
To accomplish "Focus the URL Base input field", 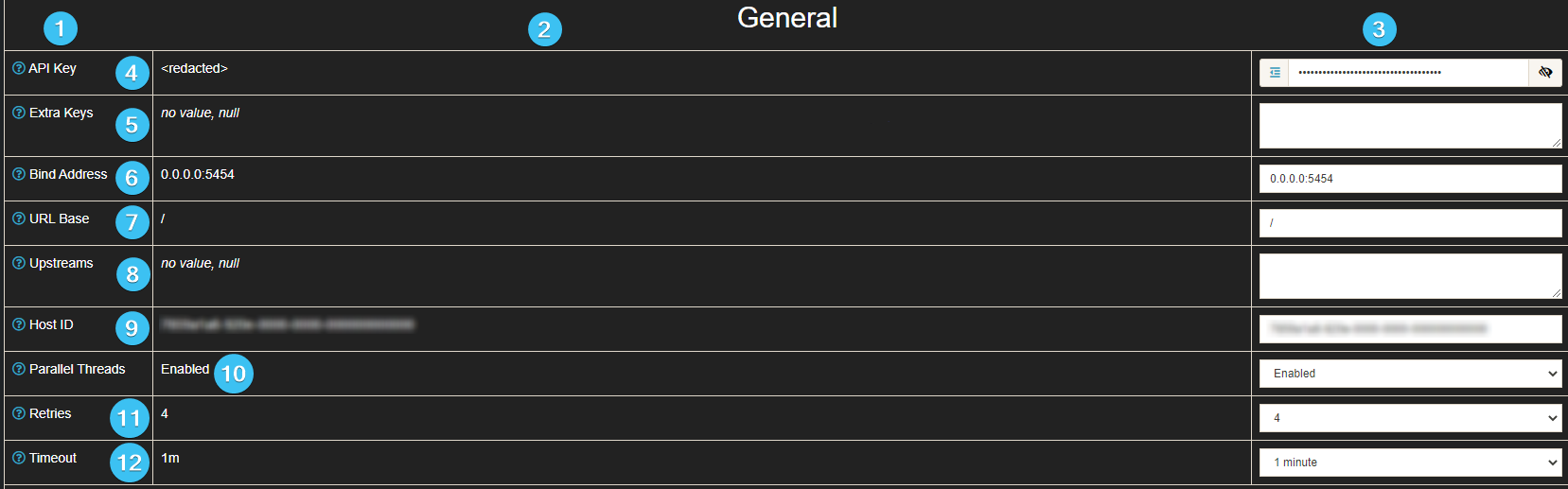I will coord(1410,223).
